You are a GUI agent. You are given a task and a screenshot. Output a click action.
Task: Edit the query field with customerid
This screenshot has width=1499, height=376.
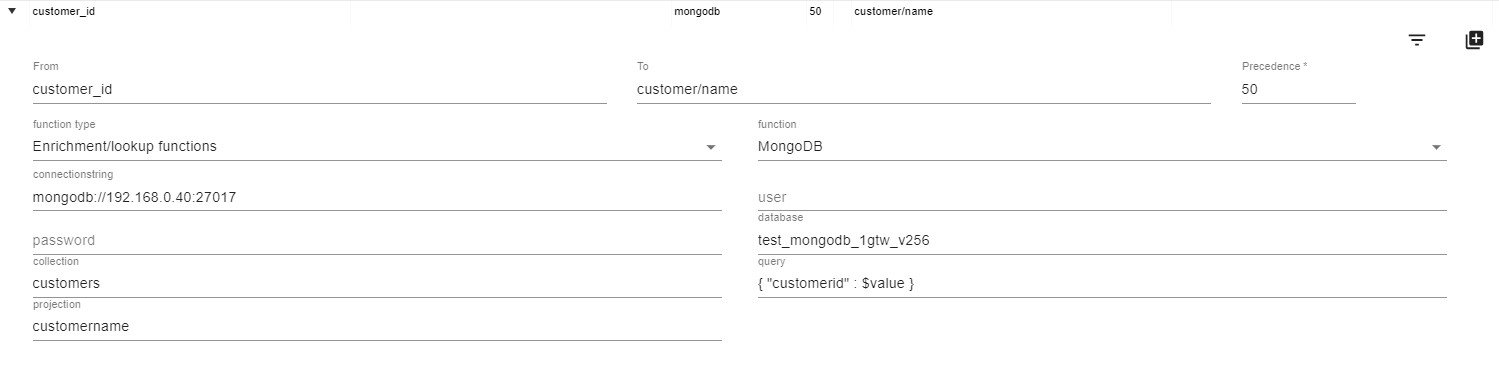(1102, 283)
